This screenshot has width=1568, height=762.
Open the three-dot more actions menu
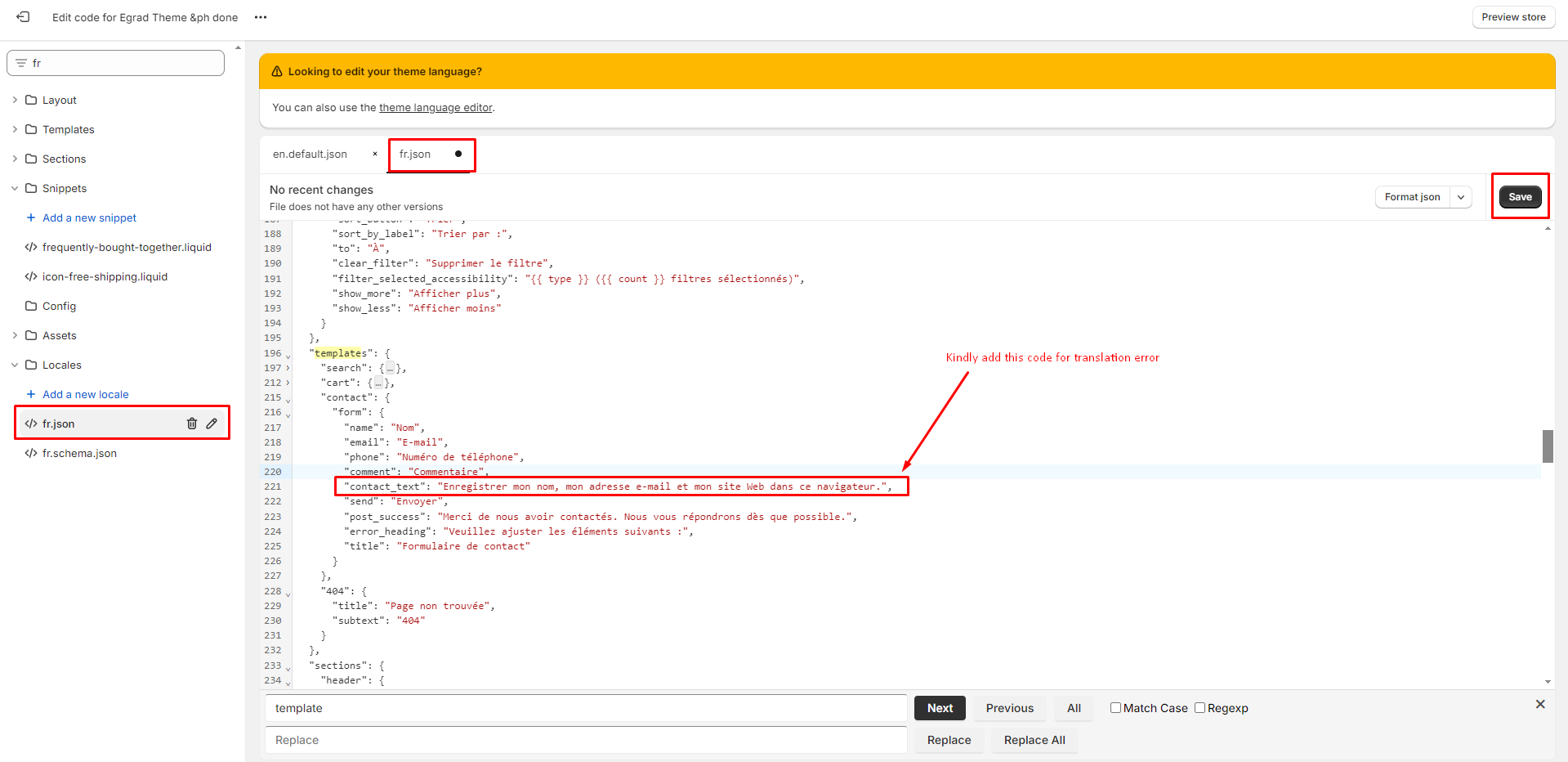(x=261, y=17)
